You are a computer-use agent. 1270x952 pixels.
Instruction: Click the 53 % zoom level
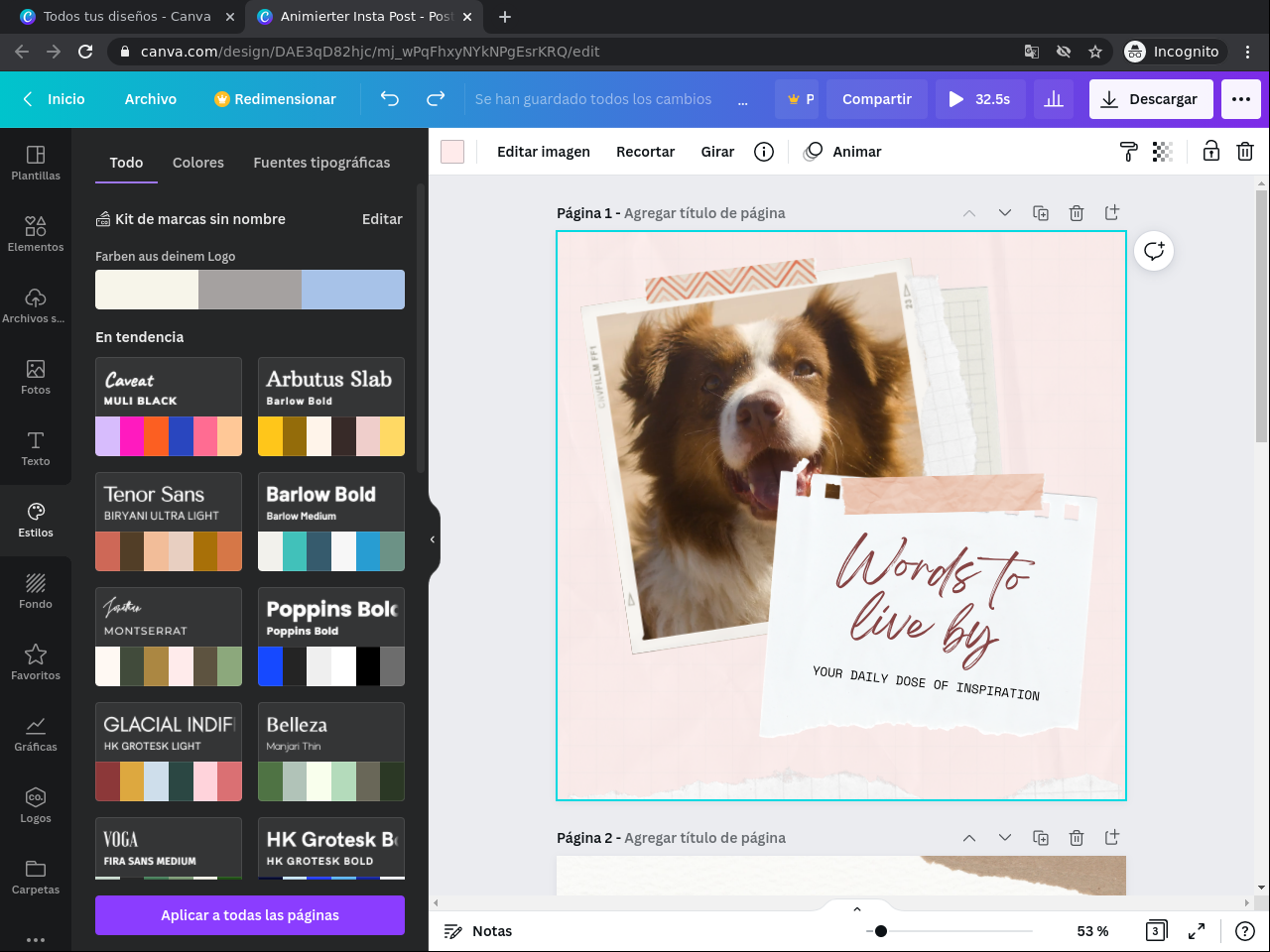coord(1092,931)
